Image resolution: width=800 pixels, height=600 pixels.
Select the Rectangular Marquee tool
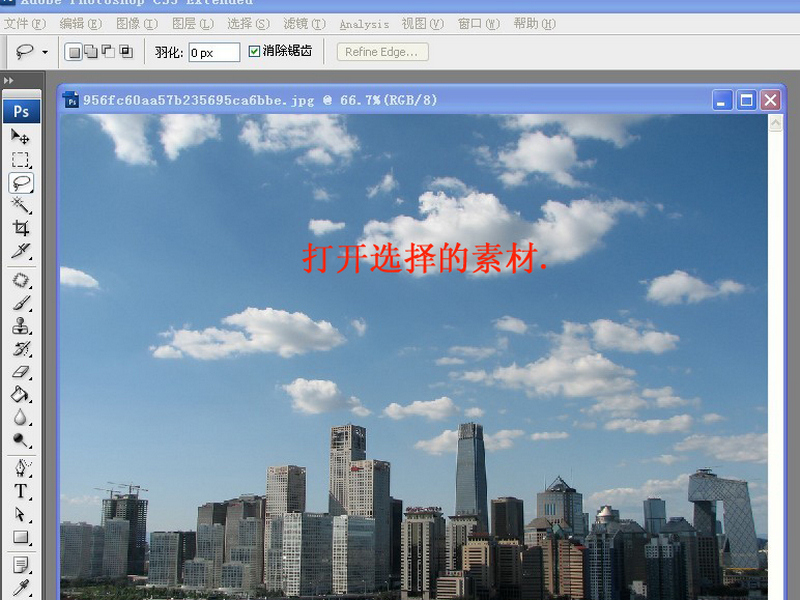20,160
